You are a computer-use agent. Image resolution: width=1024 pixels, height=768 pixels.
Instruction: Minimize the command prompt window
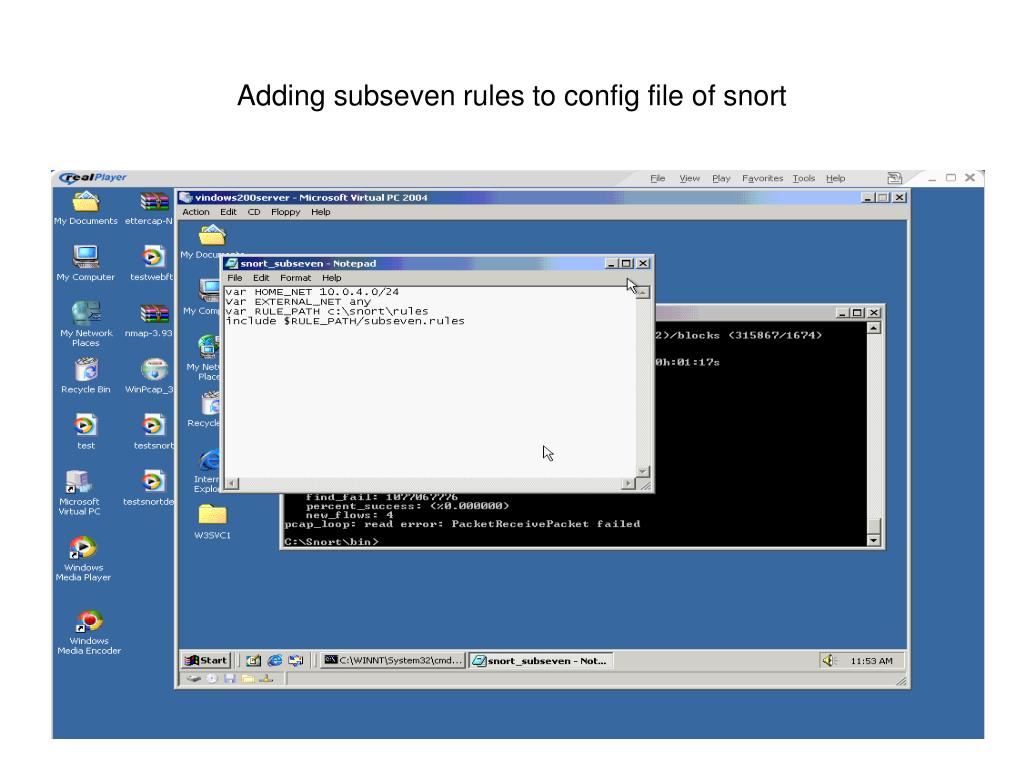click(x=843, y=313)
